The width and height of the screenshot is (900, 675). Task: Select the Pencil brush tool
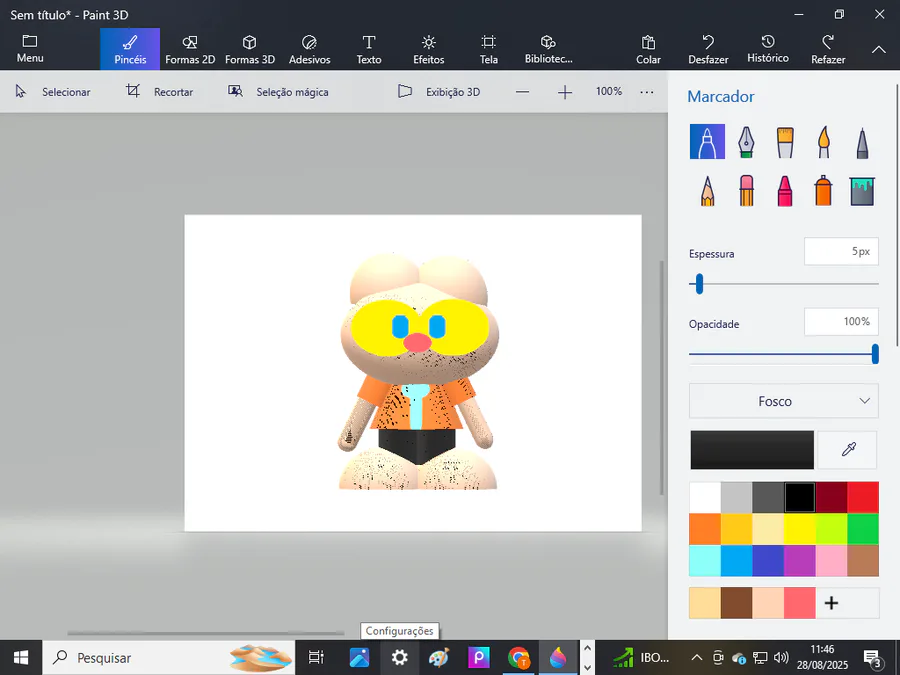[x=707, y=191]
